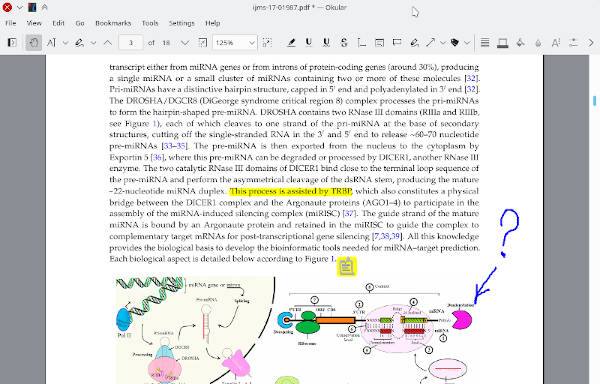Open the Bookmarks menu
The width and height of the screenshot is (600, 384).
[x=113, y=23]
